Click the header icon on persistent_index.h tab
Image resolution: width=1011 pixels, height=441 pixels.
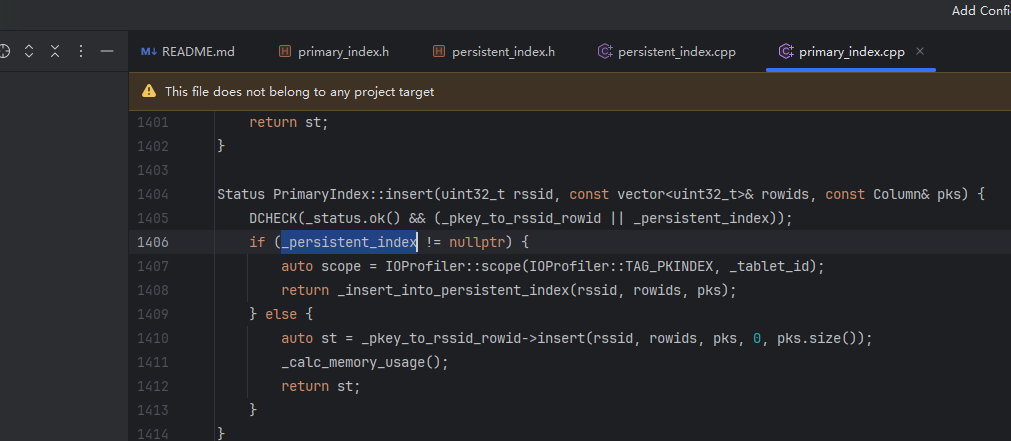[439, 51]
